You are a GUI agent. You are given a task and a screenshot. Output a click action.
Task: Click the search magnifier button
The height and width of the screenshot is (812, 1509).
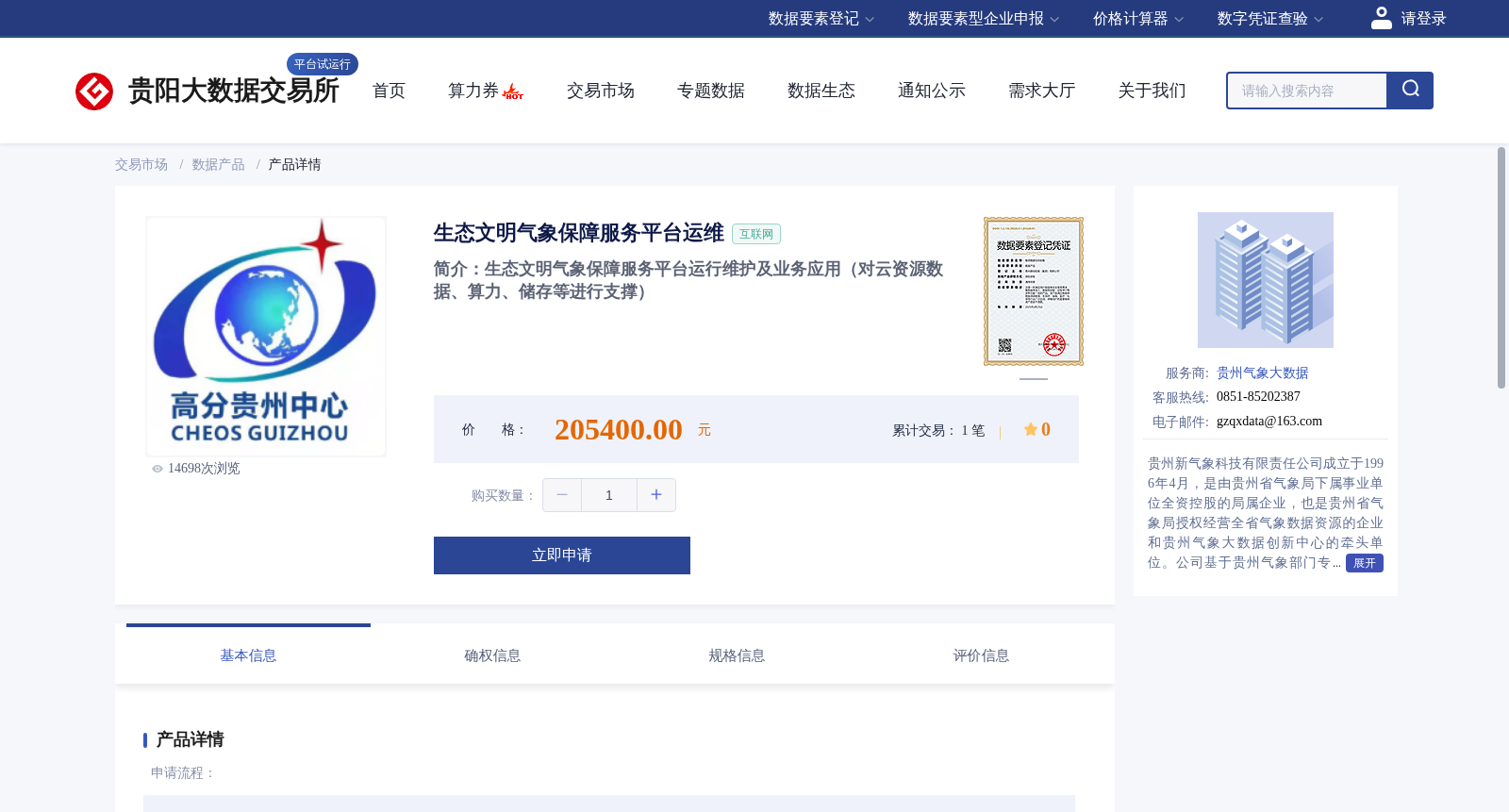(1410, 91)
